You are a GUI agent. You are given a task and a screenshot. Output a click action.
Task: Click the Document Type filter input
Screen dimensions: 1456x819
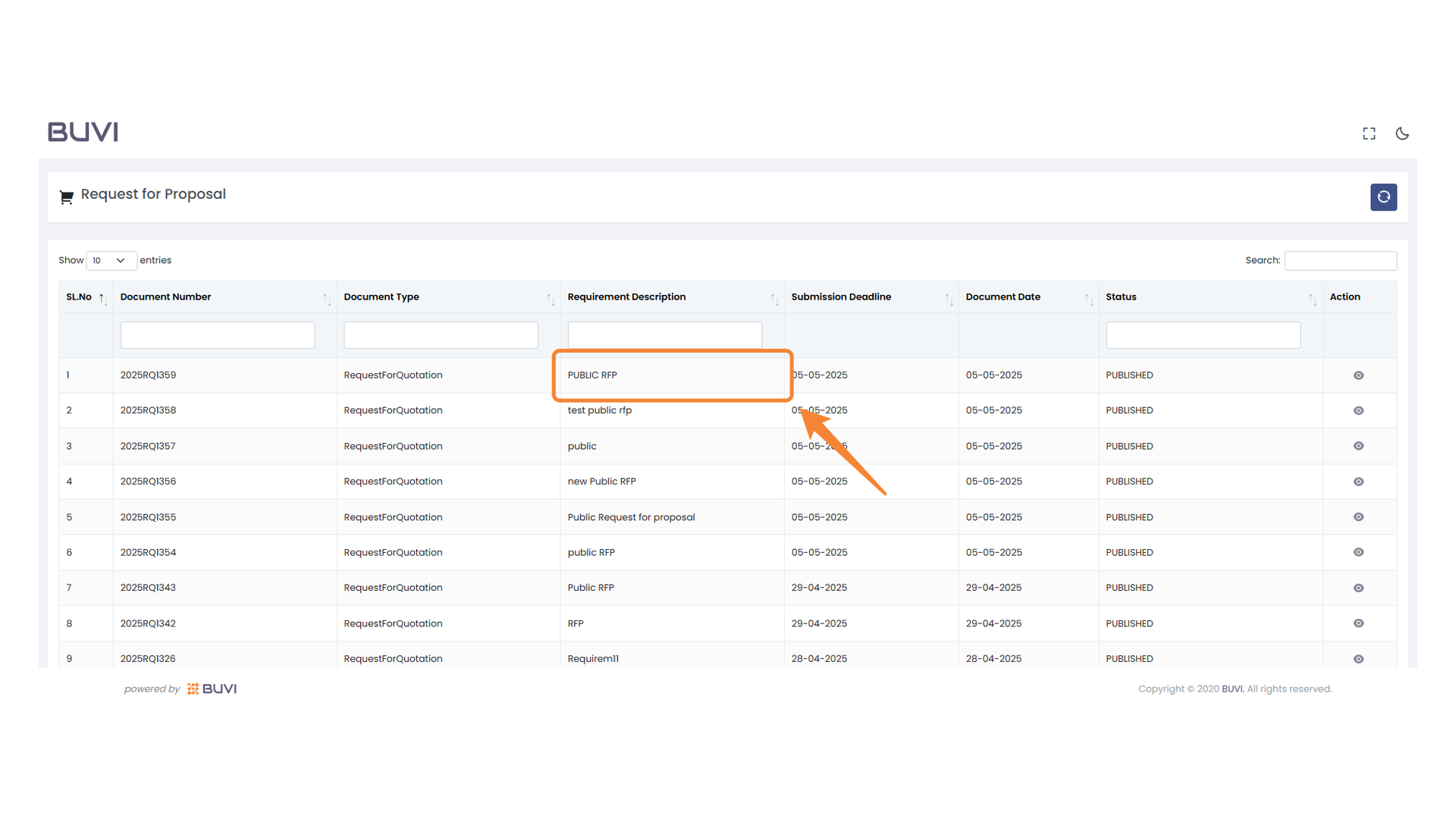point(441,335)
